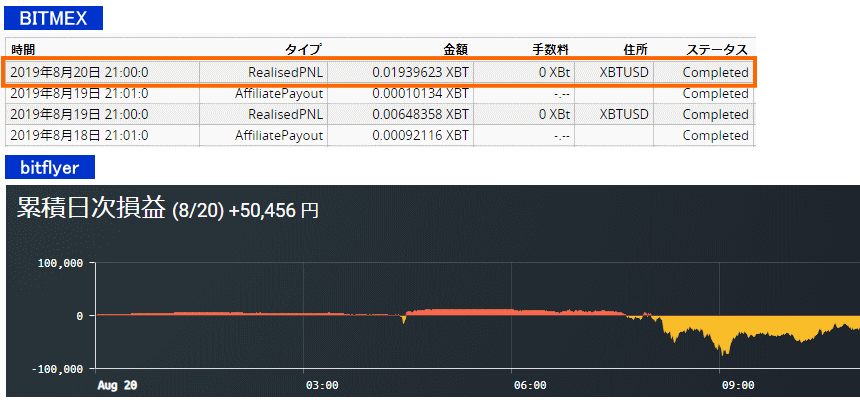This screenshot has width=860, height=400.
Task: Sort by the 時間 column header
Action: click(23, 49)
